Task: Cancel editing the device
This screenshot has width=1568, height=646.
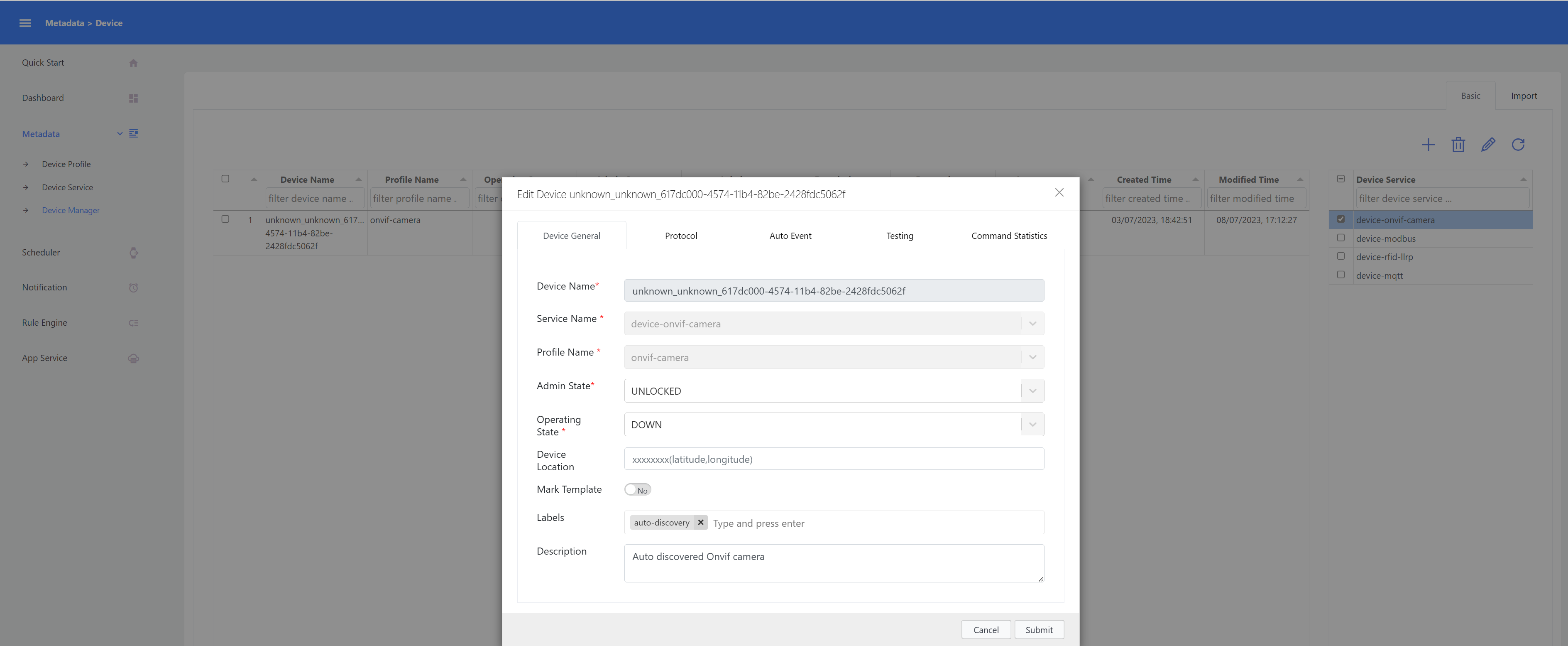Action: [x=986, y=629]
